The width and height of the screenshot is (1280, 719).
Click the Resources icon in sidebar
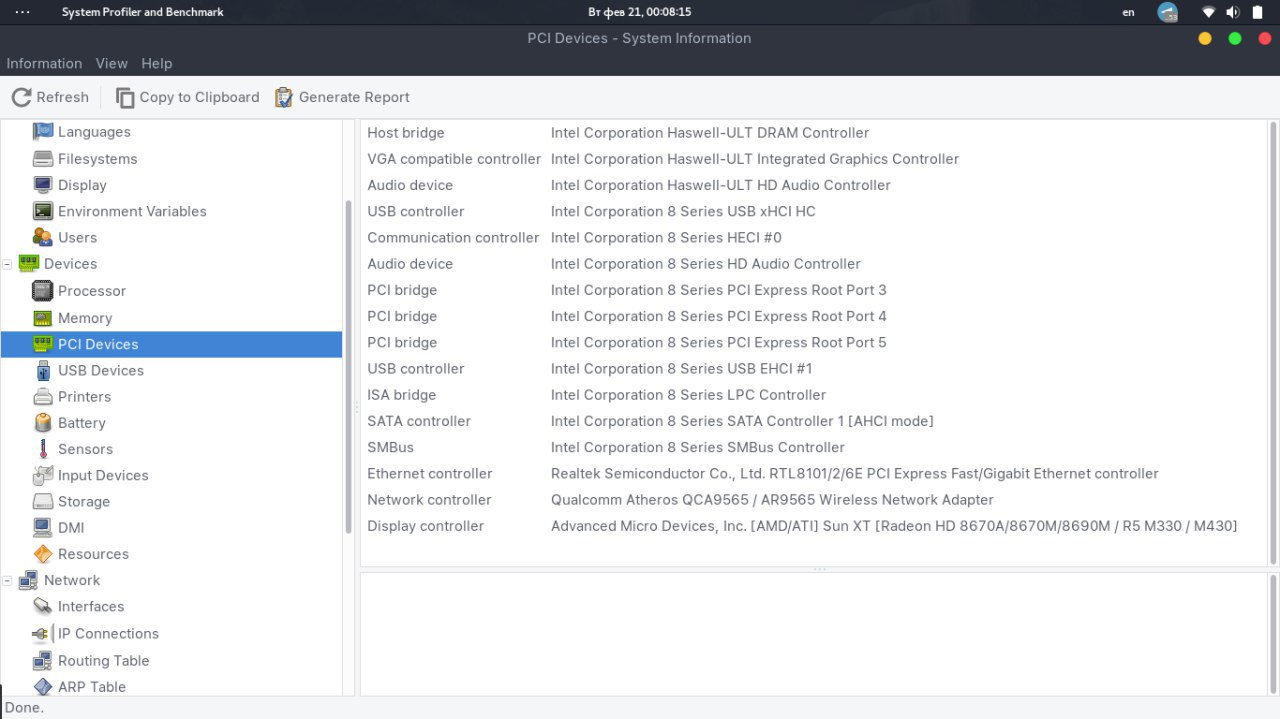coord(42,554)
